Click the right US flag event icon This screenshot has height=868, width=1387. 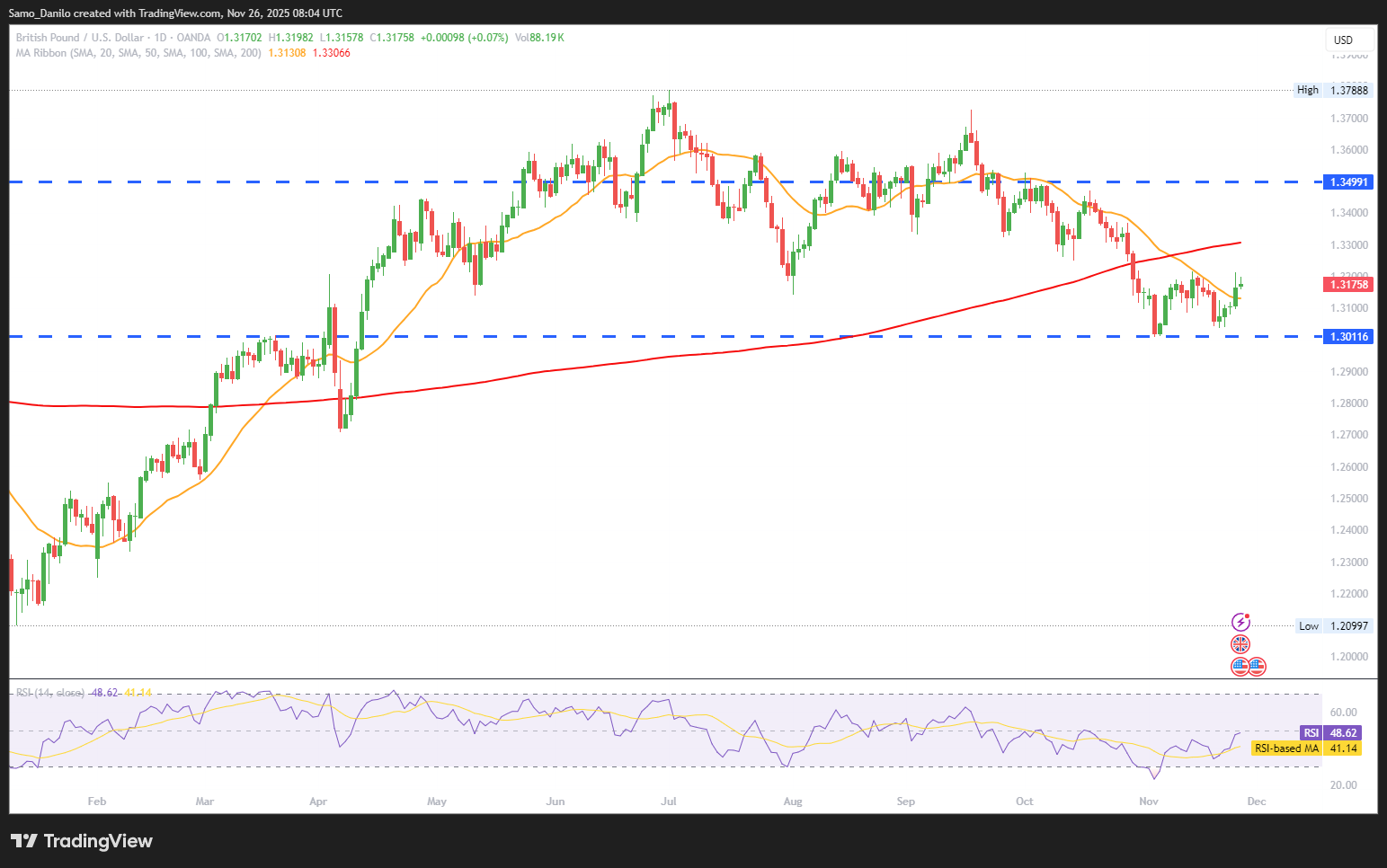1257,667
